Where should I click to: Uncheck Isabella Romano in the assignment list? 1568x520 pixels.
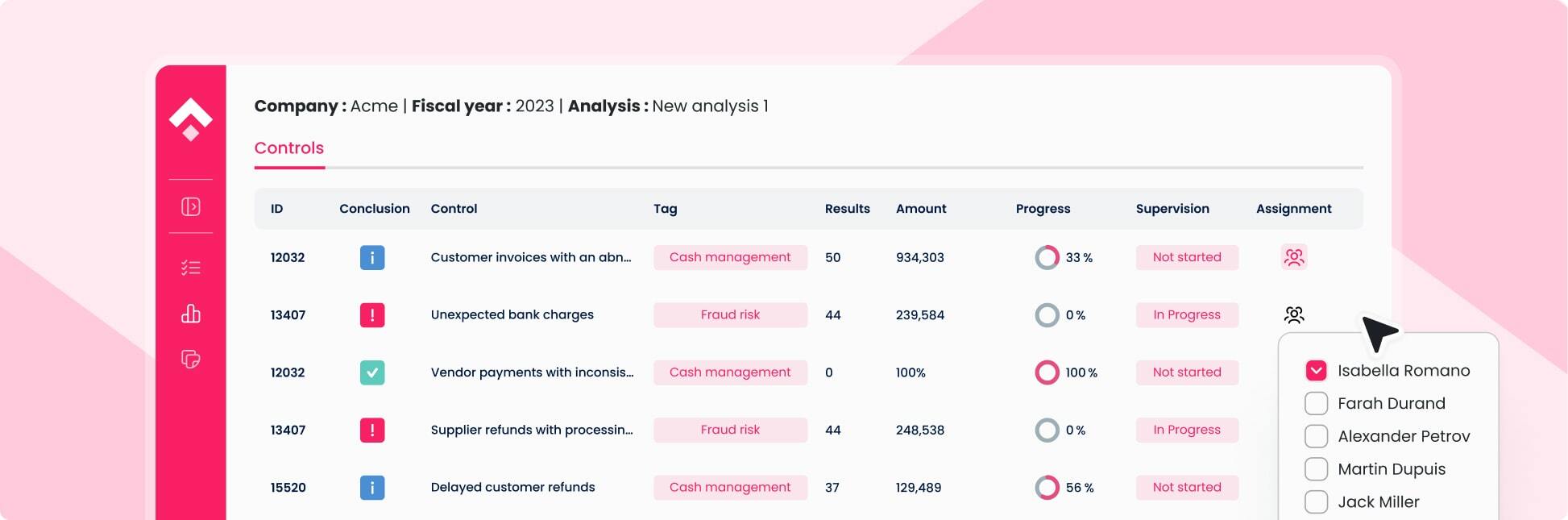1316,371
